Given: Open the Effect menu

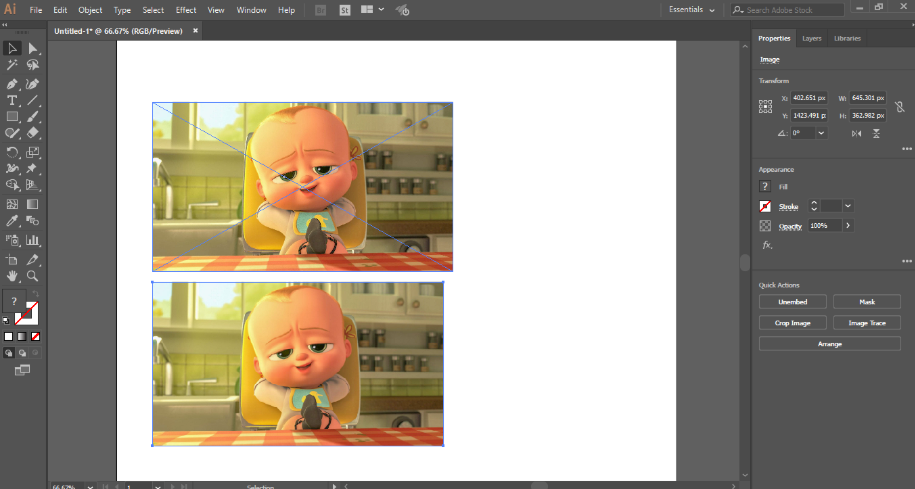Looking at the screenshot, I should (x=186, y=10).
